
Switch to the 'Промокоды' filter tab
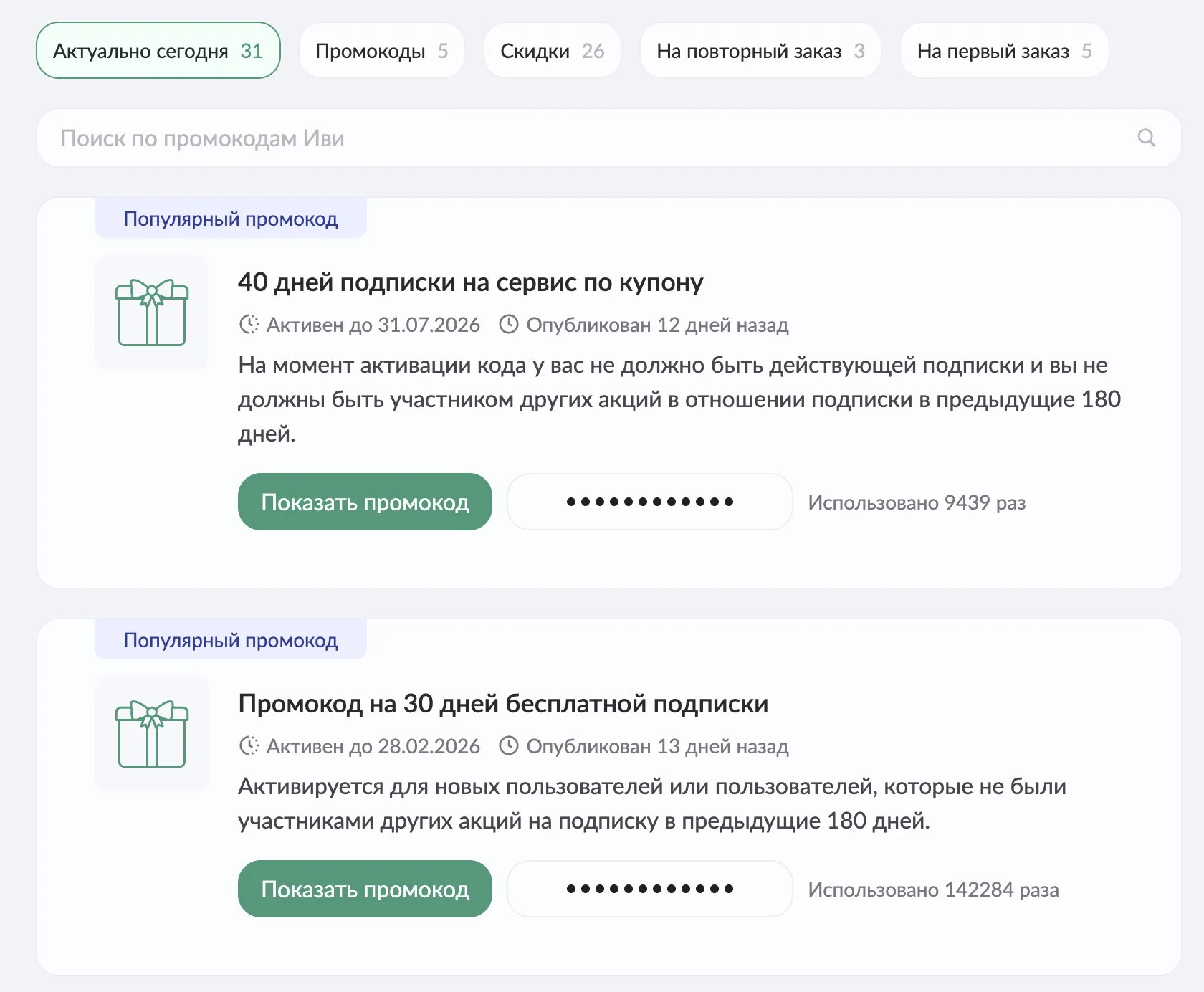click(x=382, y=50)
